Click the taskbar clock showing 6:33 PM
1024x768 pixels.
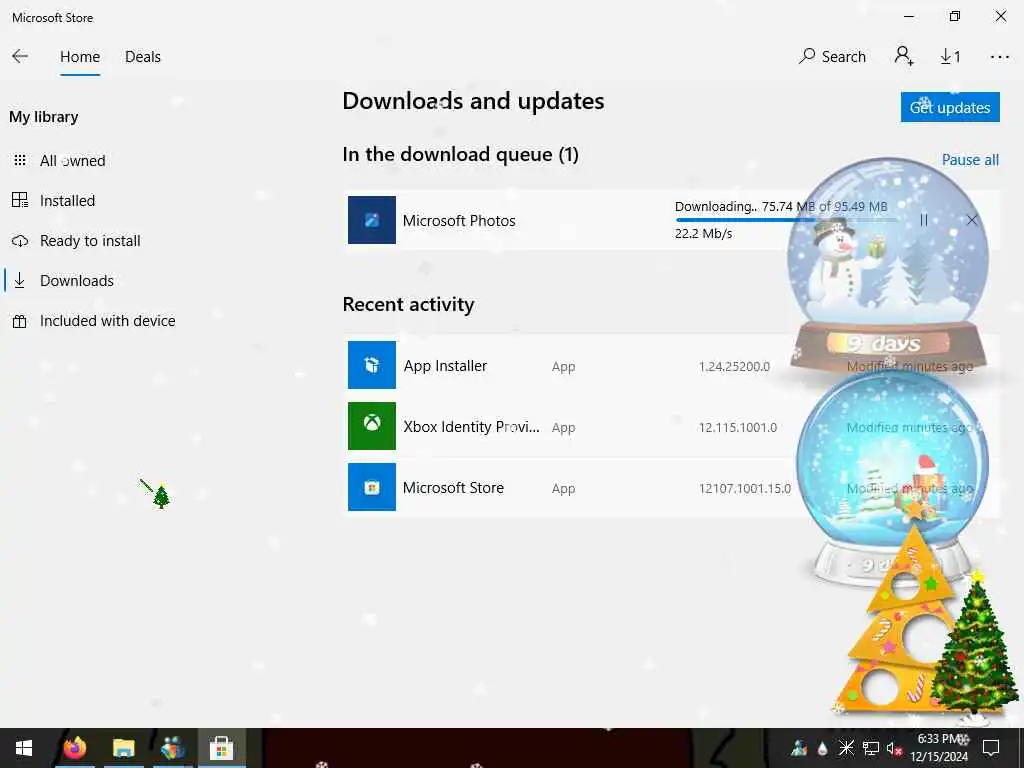coord(940,748)
